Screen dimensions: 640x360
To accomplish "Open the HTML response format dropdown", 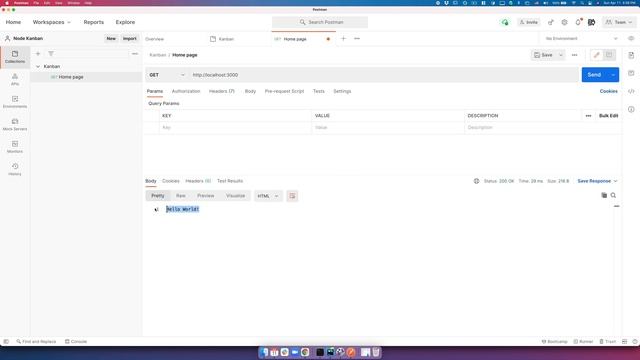I will 268,196.
